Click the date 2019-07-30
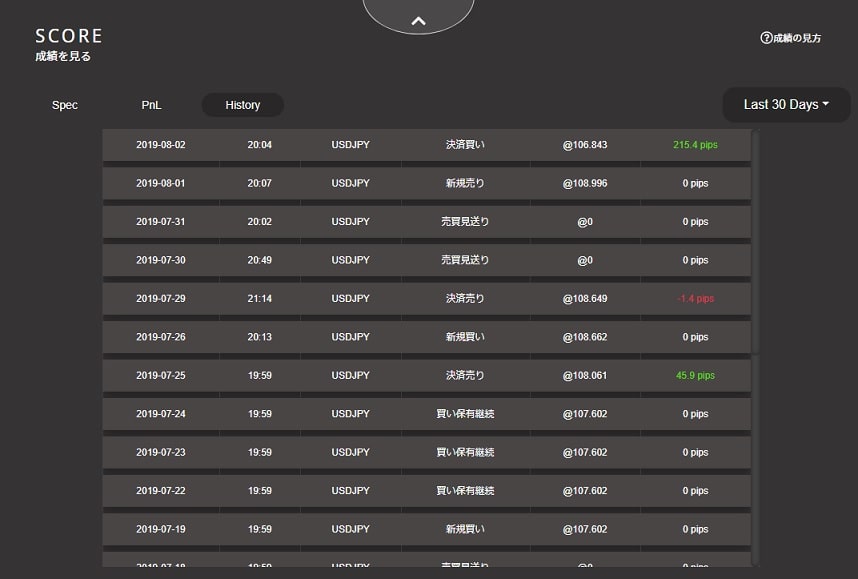858x579 pixels. [x=161, y=260]
